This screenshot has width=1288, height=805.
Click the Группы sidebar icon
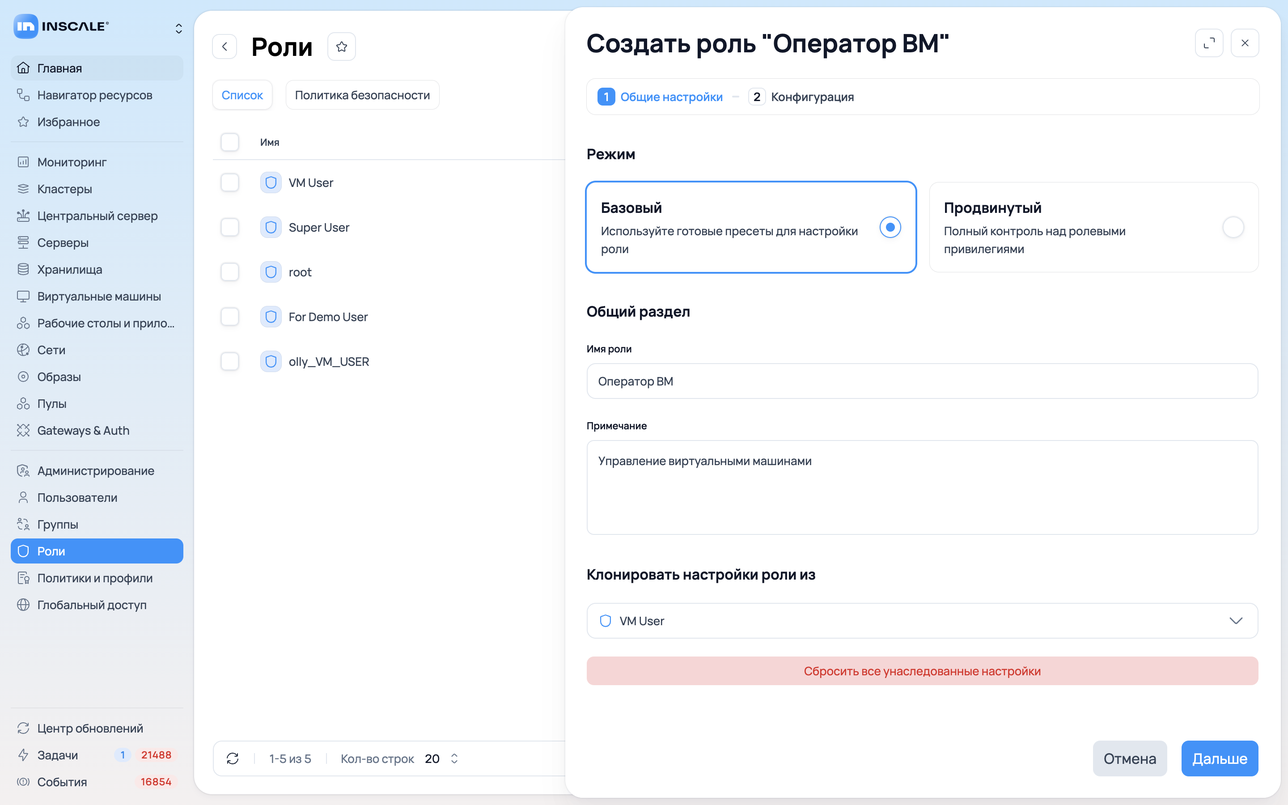24,525
